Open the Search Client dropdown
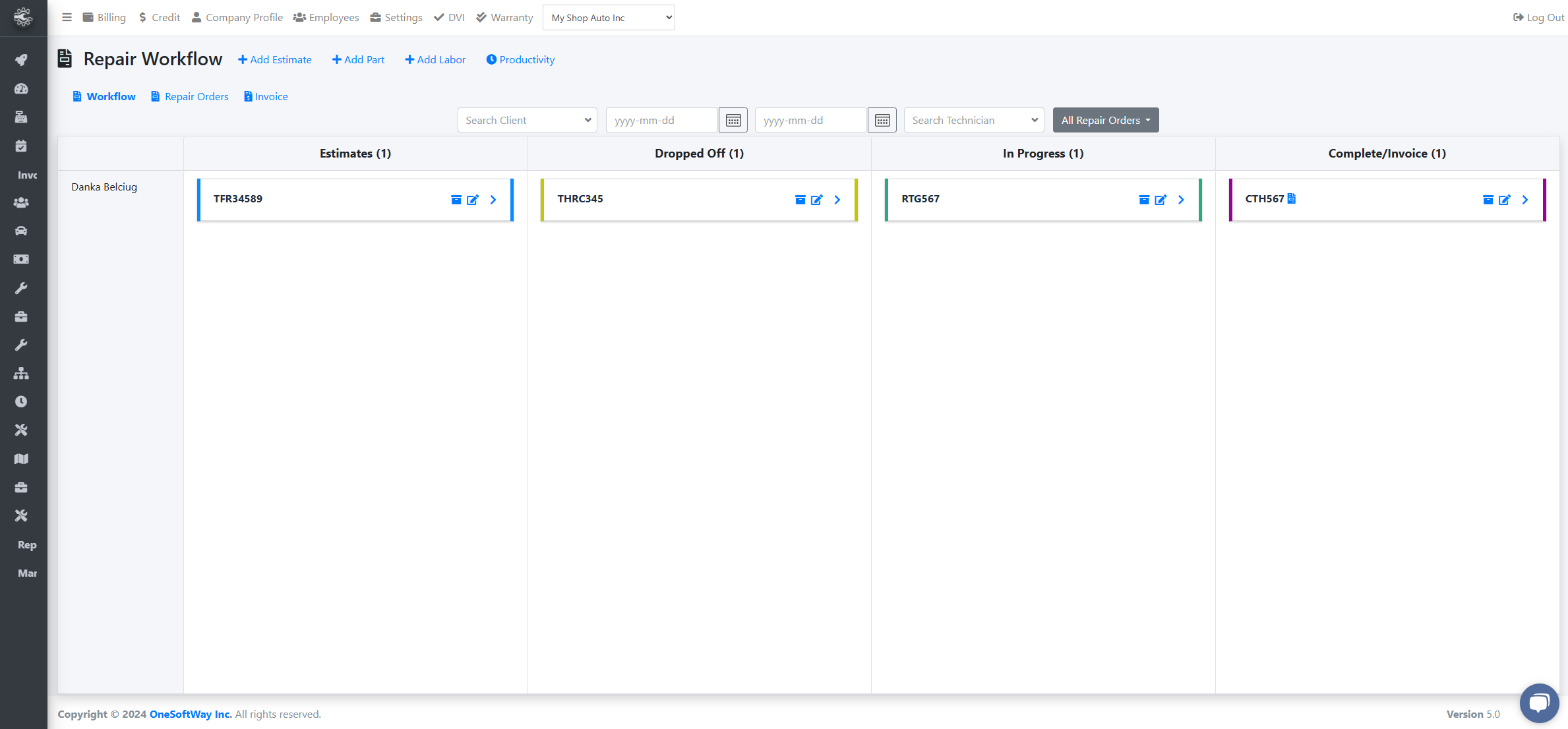The width and height of the screenshot is (1568, 729). click(x=527, y=120)
